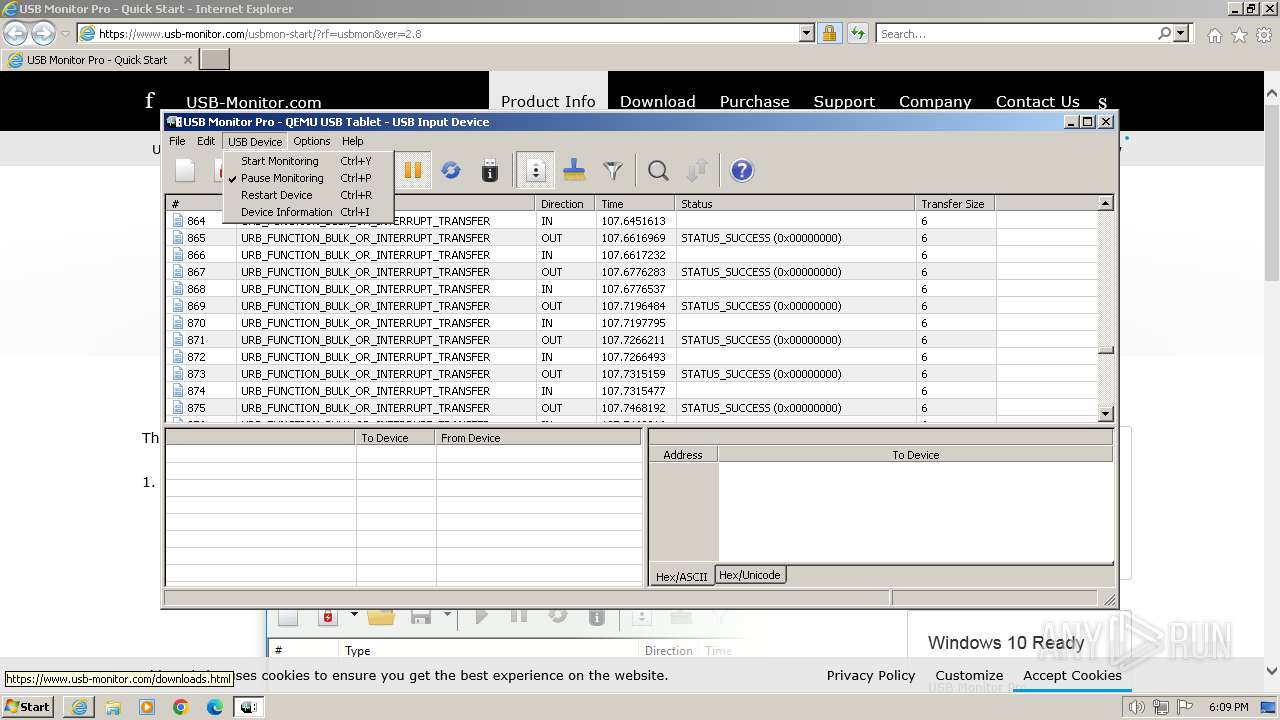
Task: Open the Company link on website nav
Action: click(935, 102)
